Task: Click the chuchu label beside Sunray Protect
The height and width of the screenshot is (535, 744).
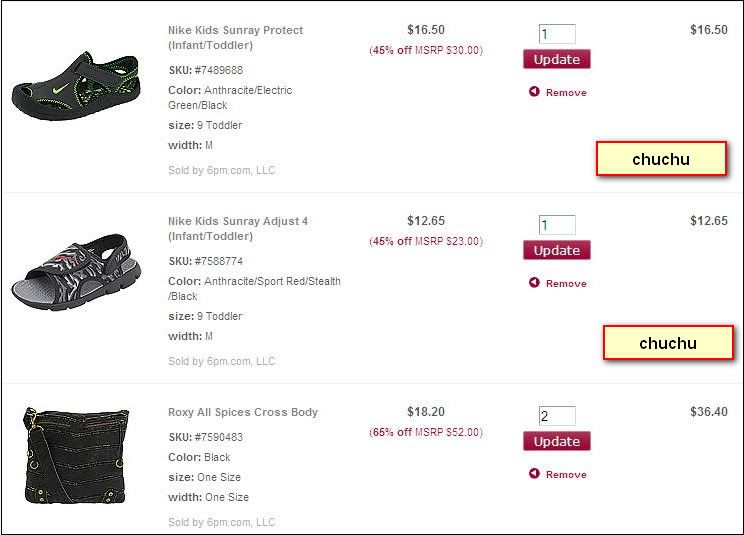Action: (x=661, y=159)
